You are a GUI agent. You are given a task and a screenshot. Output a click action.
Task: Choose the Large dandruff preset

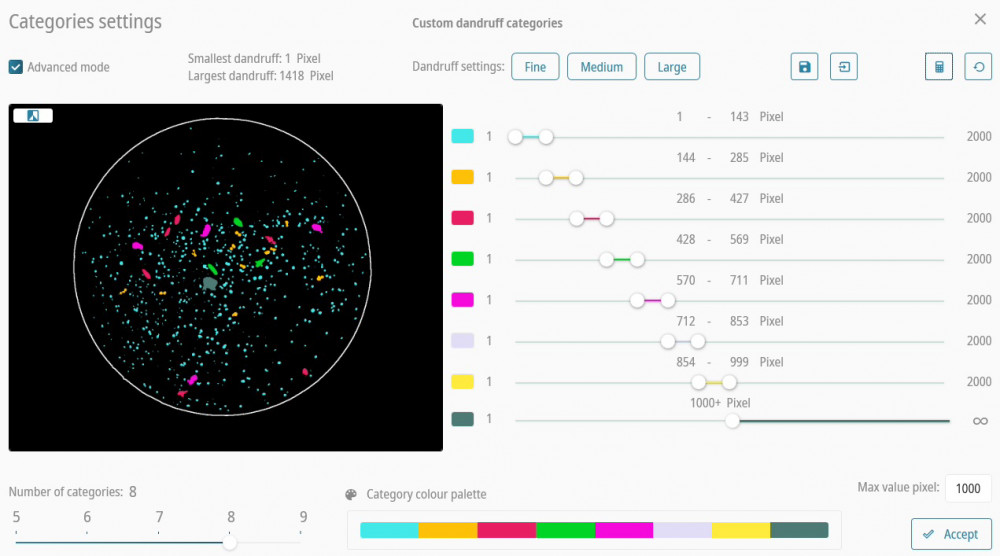point(672,67)
